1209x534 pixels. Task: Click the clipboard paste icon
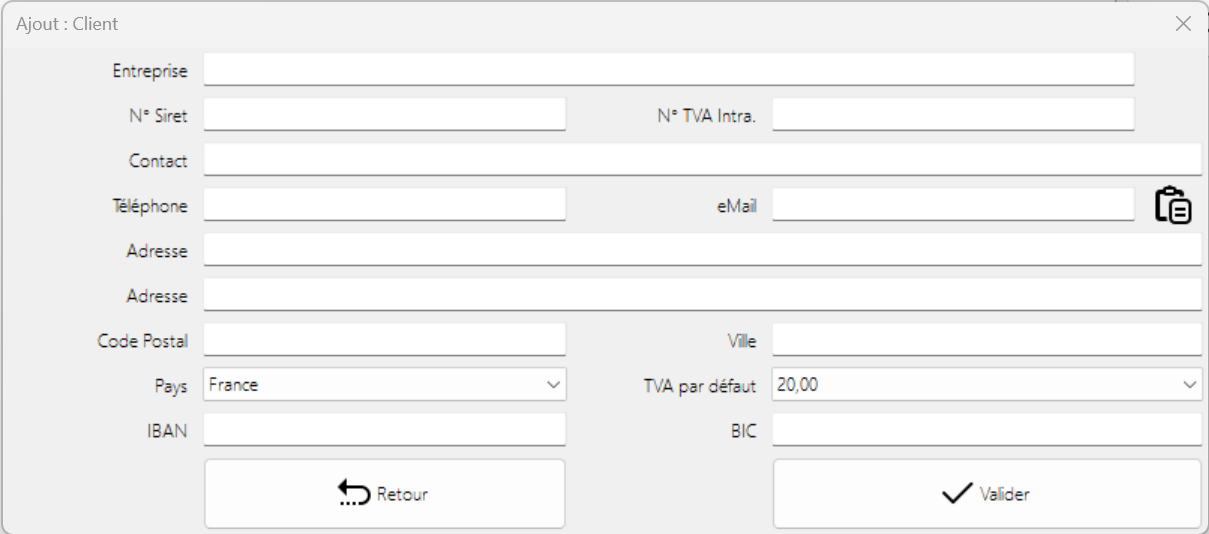(1173, 205)
